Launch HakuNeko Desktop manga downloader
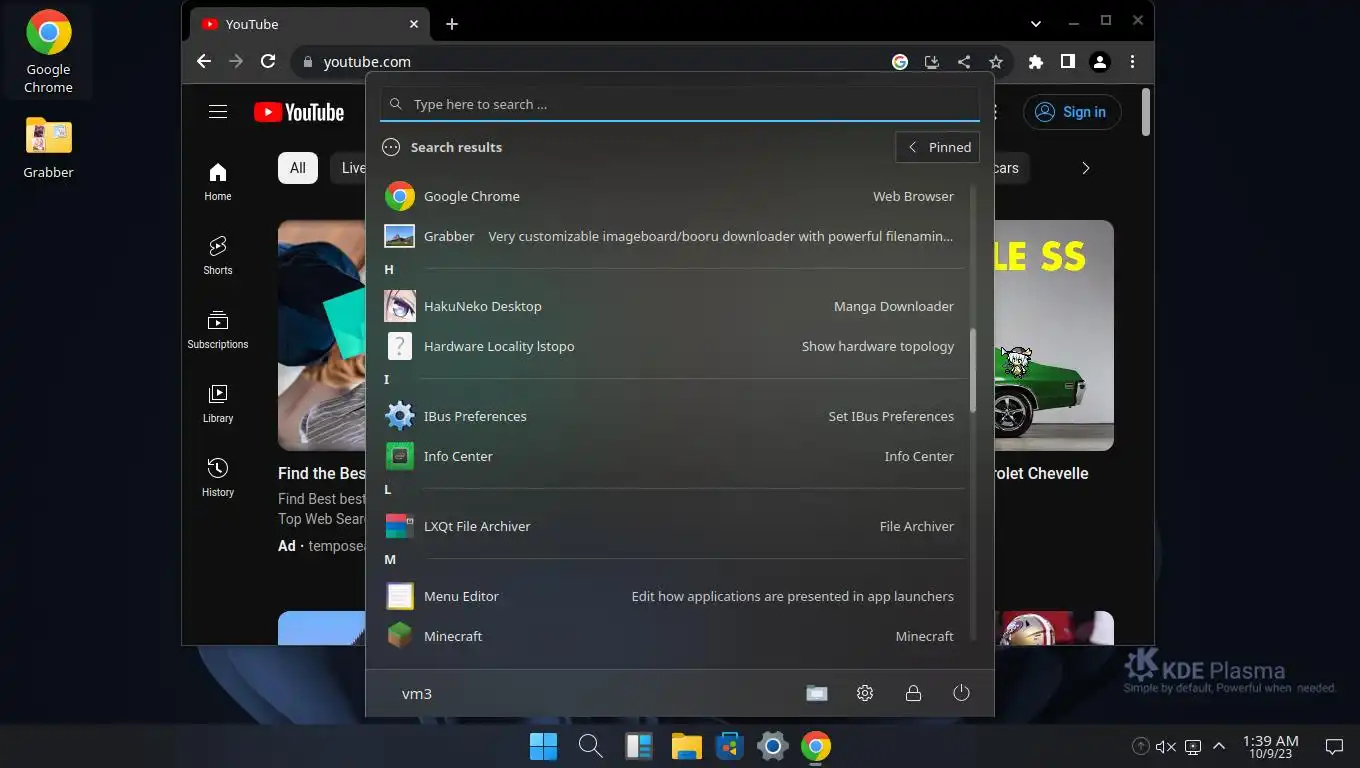The width and height of the screenshot is (1360, 768). tap(669, 306)
